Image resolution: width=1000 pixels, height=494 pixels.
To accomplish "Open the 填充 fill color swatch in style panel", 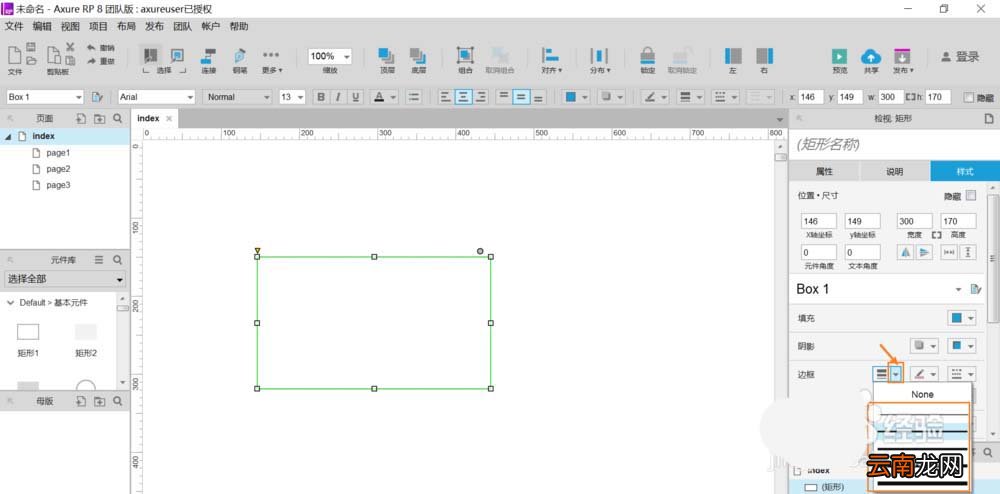I will [957, 317].
